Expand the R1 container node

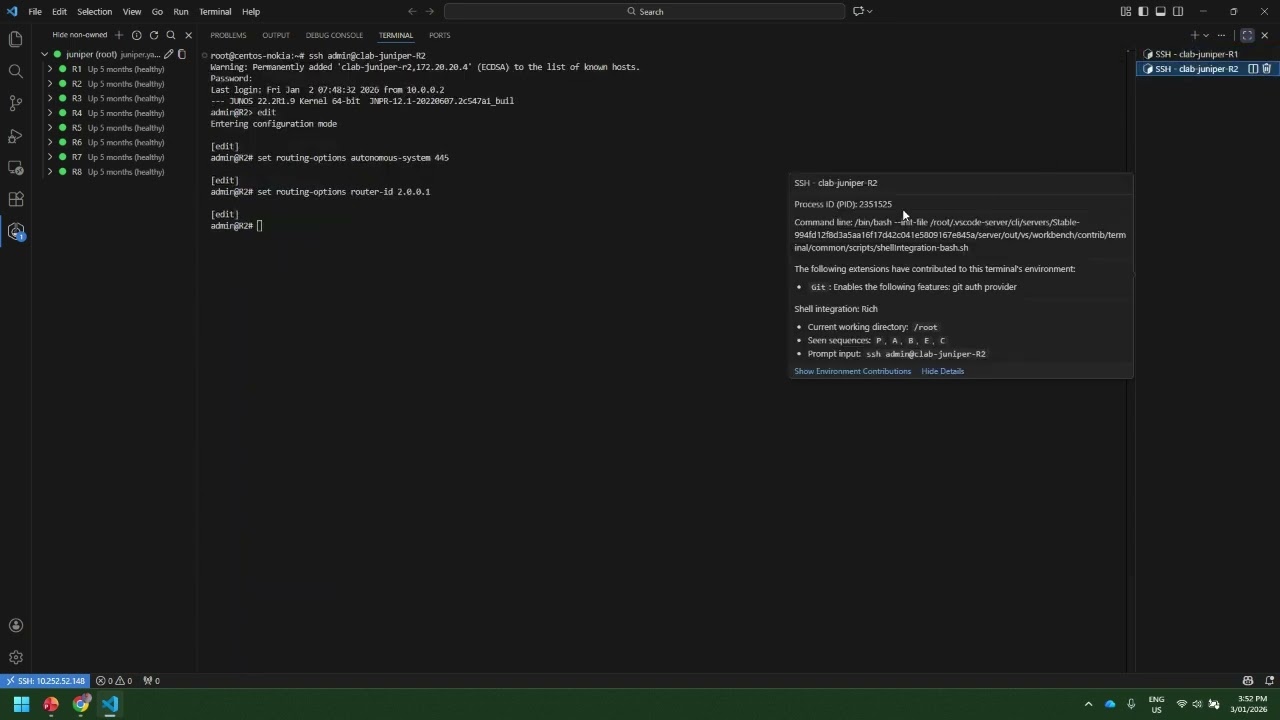click(50, 69)
